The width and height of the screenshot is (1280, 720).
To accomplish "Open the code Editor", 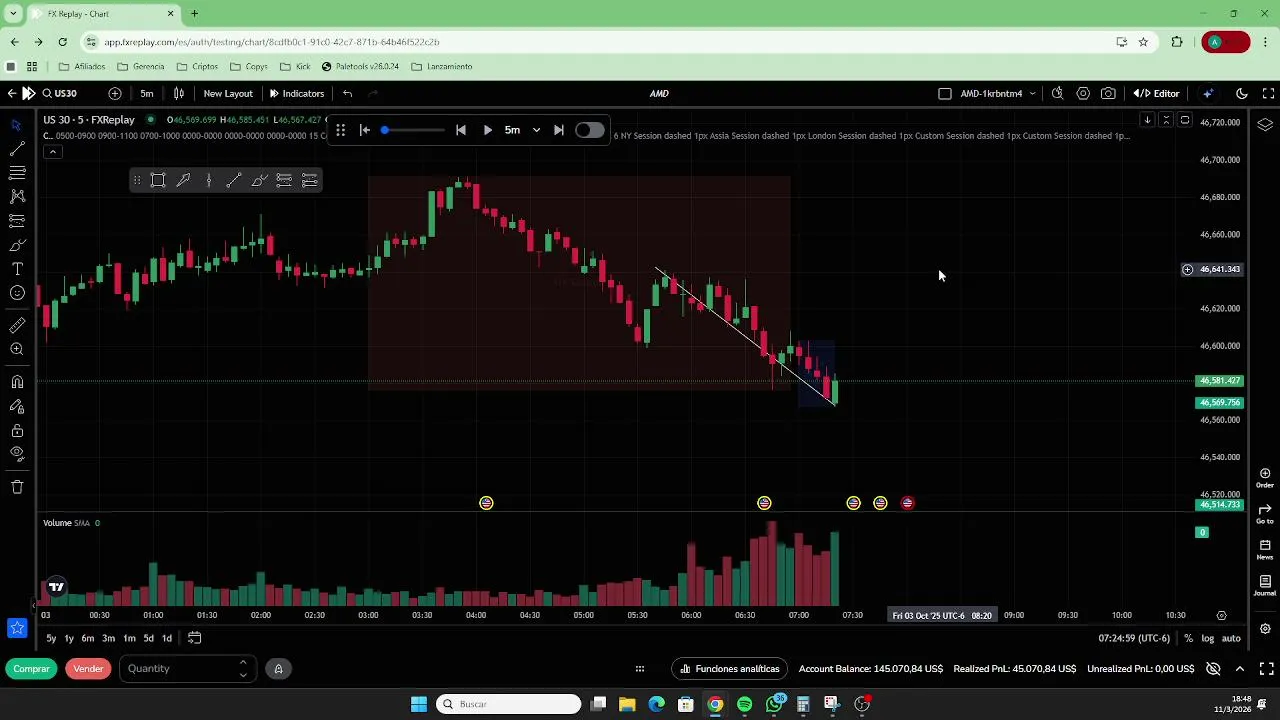I will pyautogui.click(x=1157, y=93).
